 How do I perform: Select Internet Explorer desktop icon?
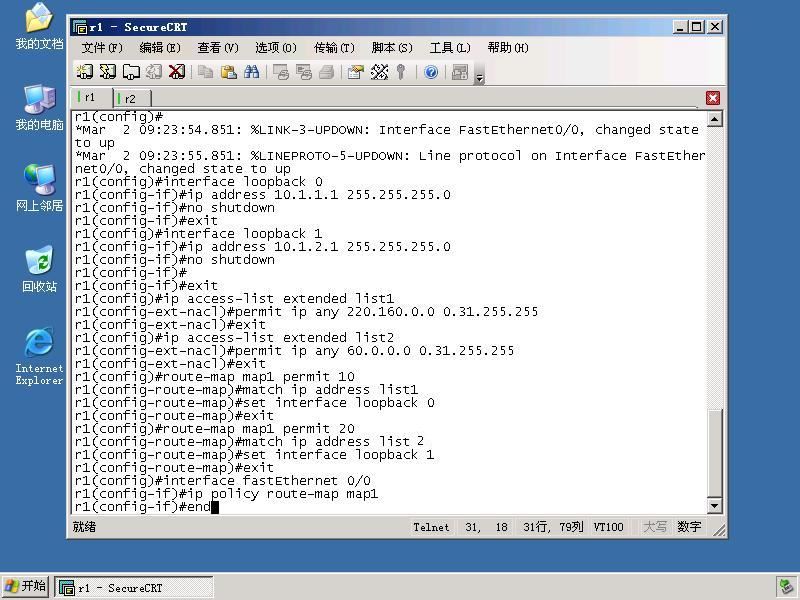pos(39,356)
